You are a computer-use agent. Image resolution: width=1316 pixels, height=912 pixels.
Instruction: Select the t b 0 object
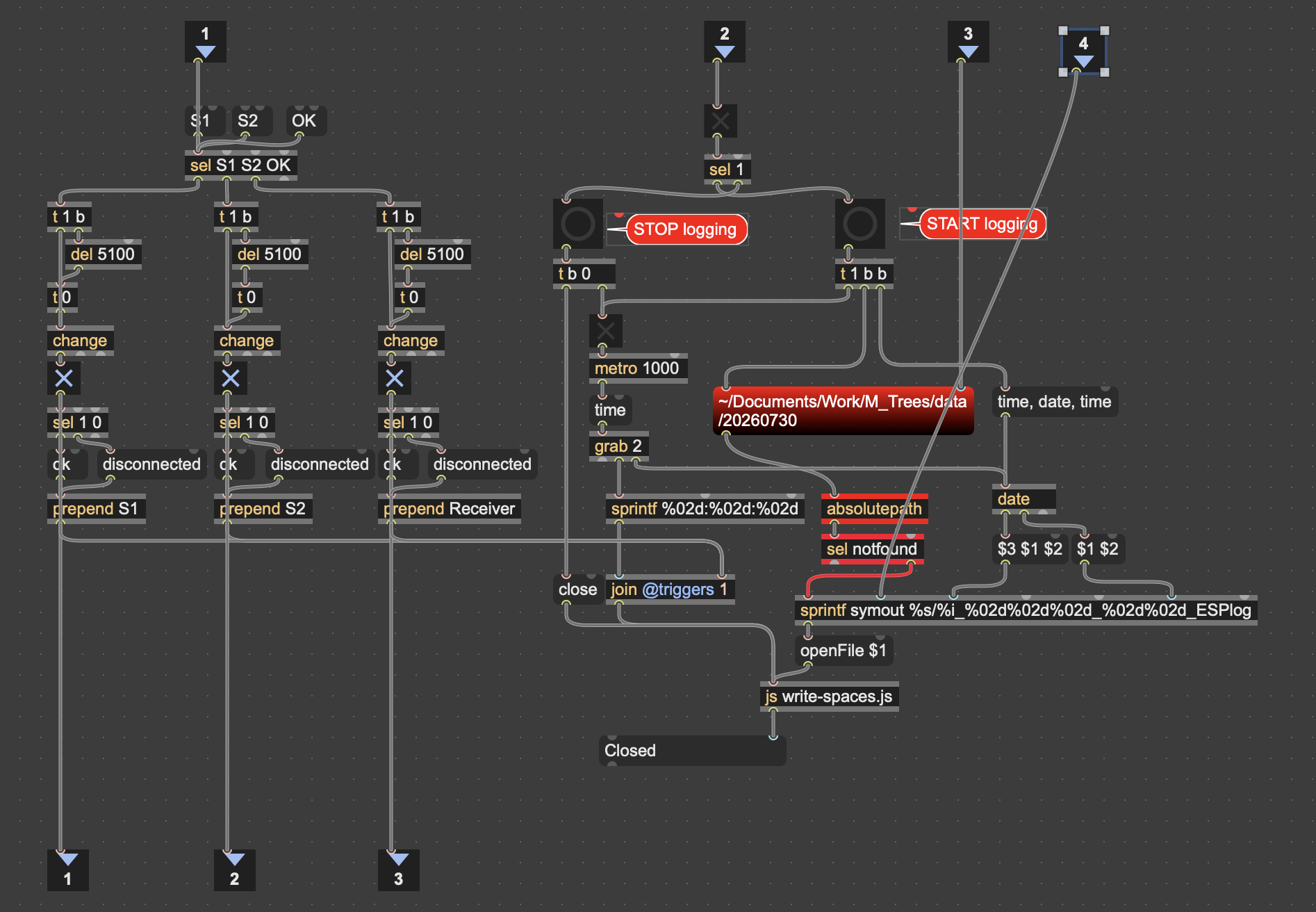[584, 274]
